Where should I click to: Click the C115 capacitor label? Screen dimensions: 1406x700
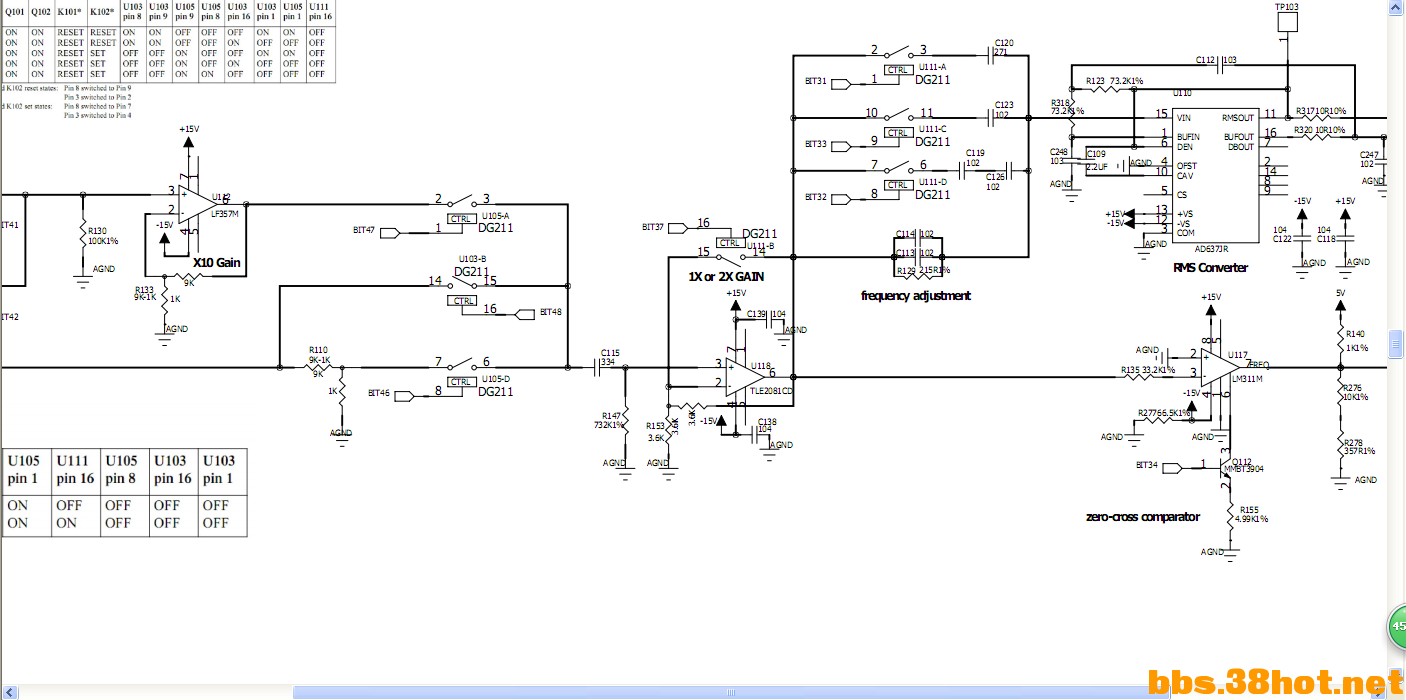(x=610, y=353)
